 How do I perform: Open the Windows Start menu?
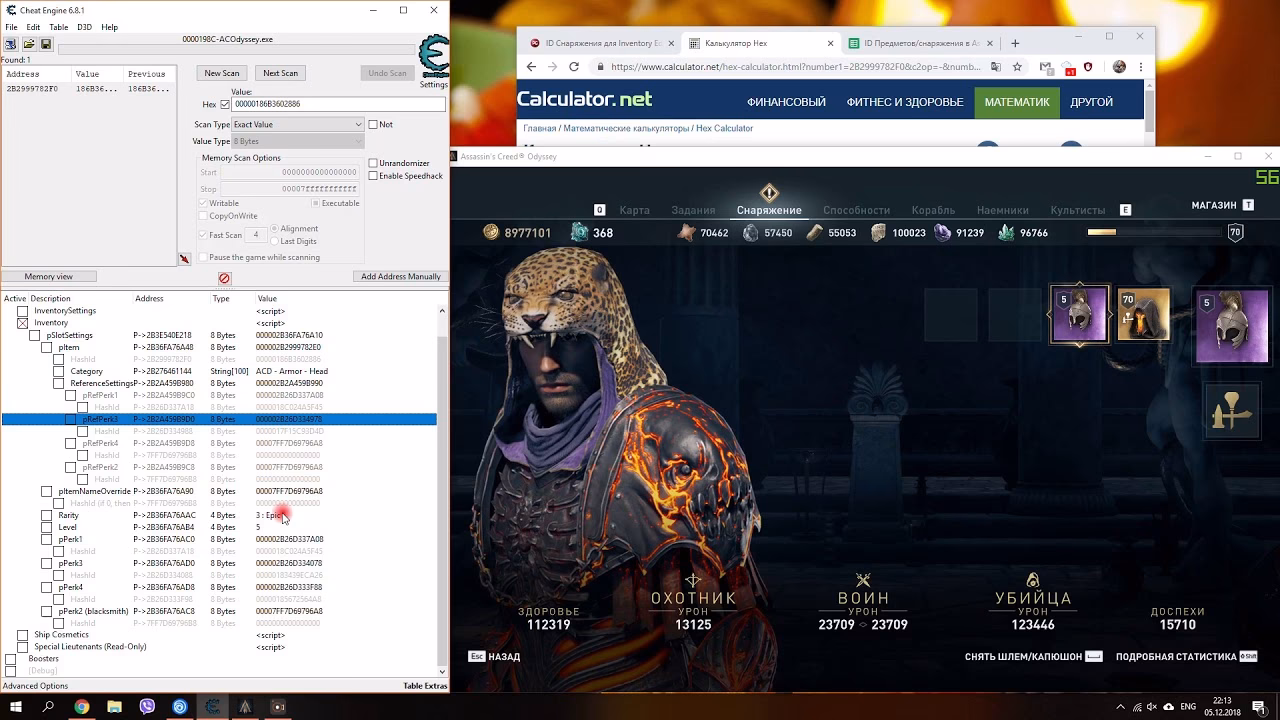[16, 707]
